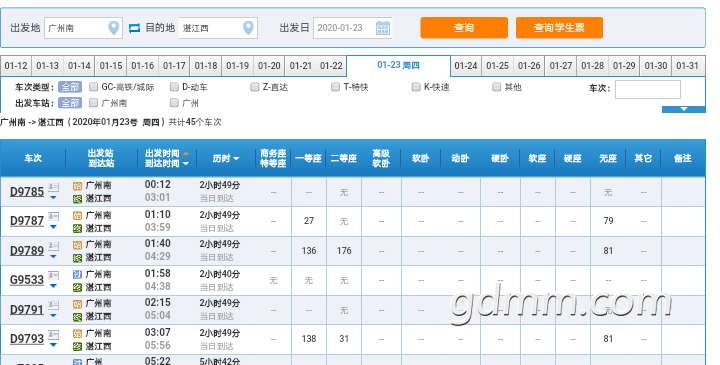
Task: Click the destination location pin icon
Action: pos(248,28)
